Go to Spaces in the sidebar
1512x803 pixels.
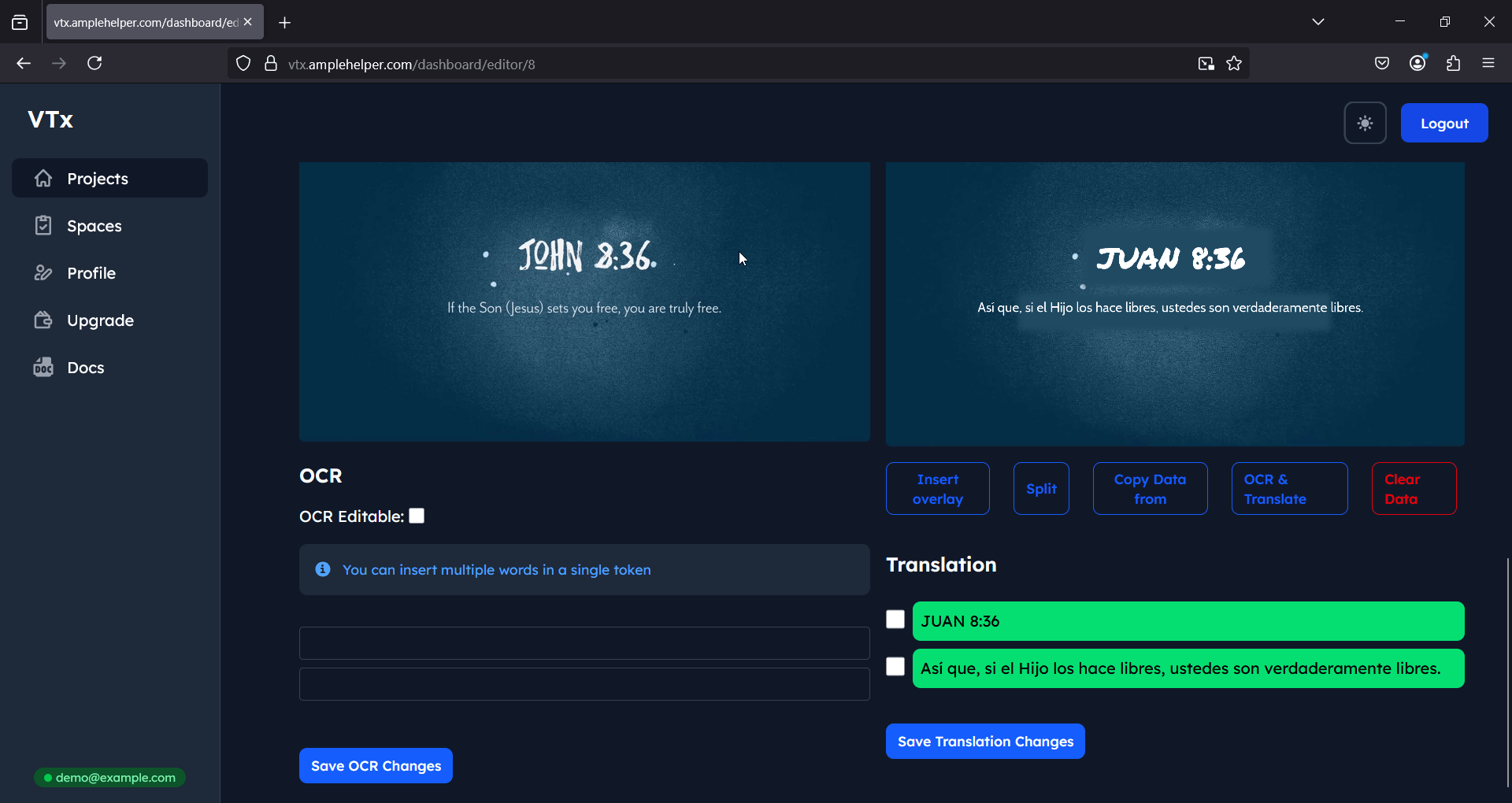(x=94, y=226)
